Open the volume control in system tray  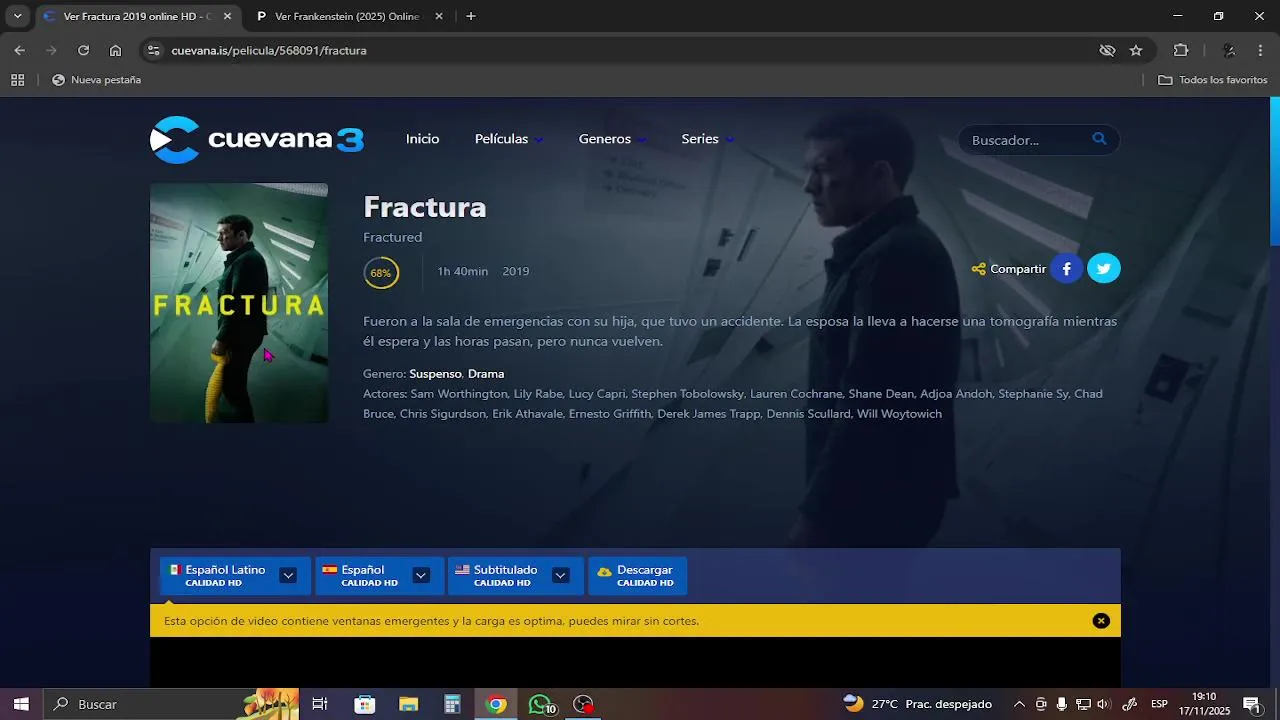tap(1104, 704)
